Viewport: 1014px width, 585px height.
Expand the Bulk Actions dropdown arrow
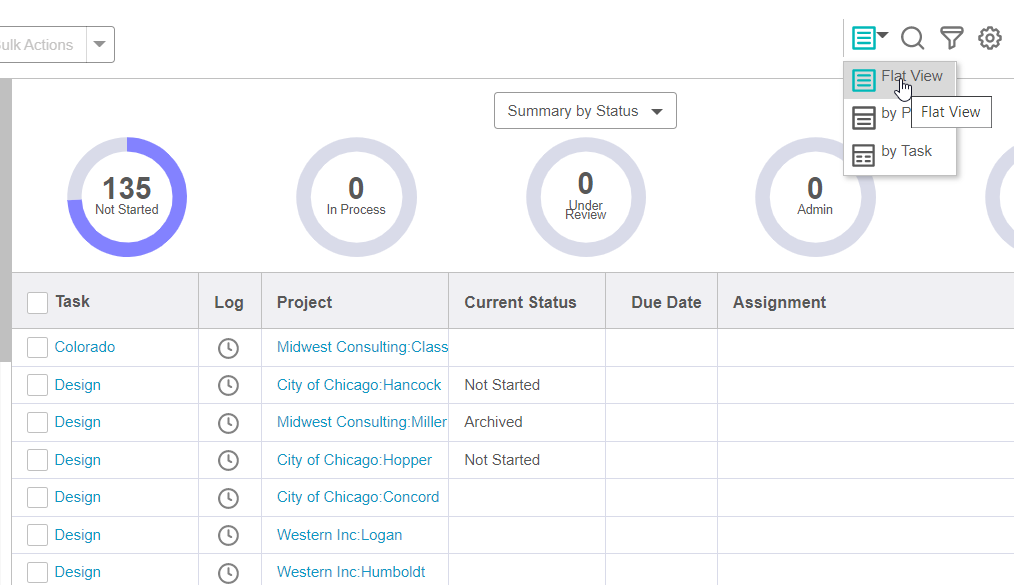point(97,44)
